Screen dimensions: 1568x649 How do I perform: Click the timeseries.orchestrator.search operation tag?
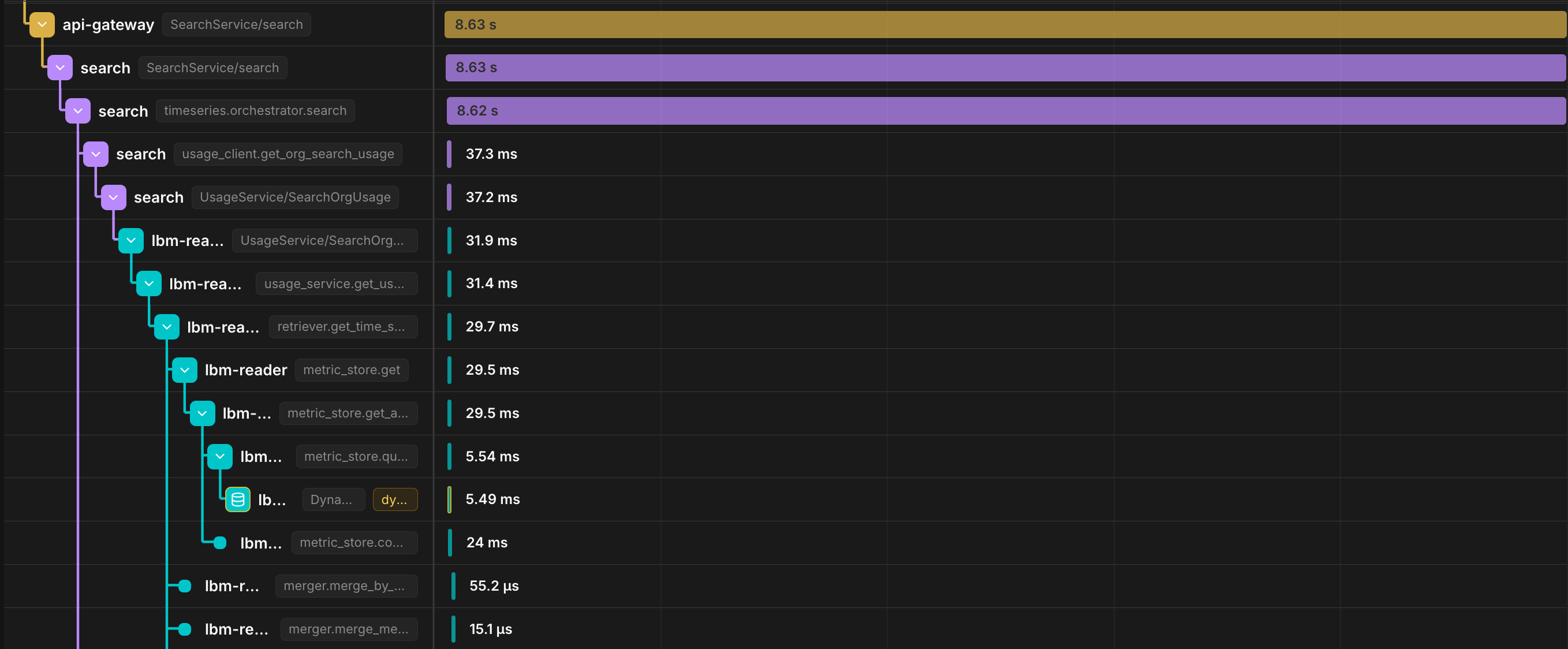coord(255,111)
